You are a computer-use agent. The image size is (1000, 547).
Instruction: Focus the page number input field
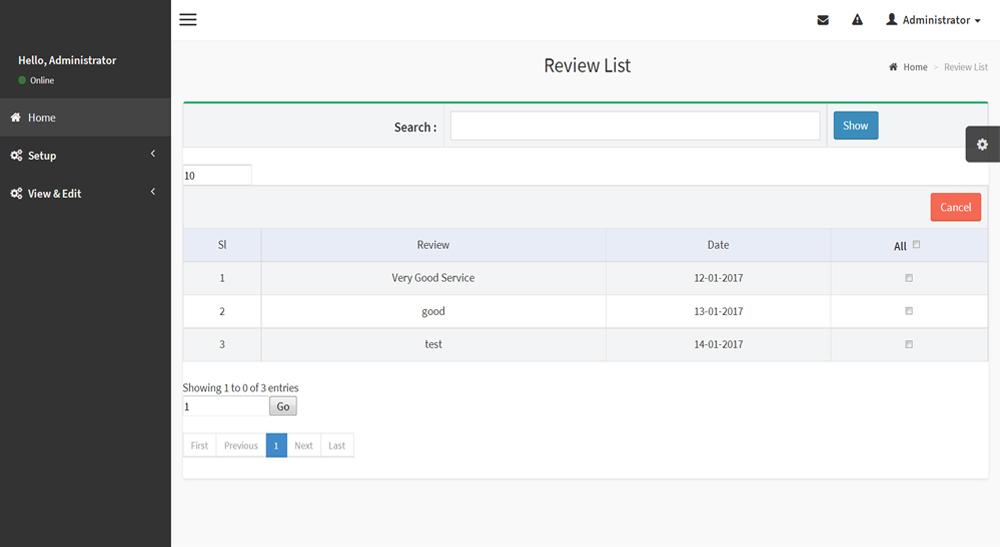pos(226,406)
